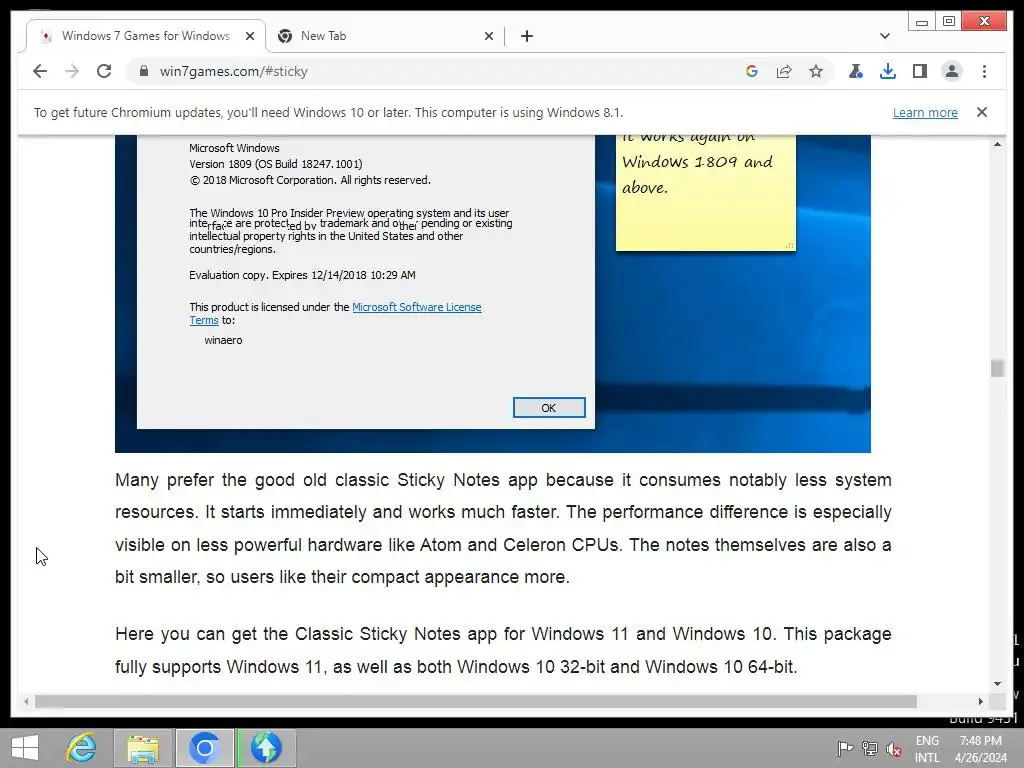Switch to the New Tab tab
Screen dimensions: 1024x768
coord(385,36)
